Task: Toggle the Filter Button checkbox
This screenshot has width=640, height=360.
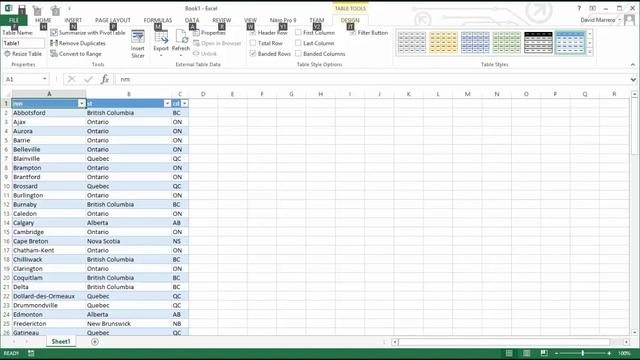Action: (x=353, y=32)
